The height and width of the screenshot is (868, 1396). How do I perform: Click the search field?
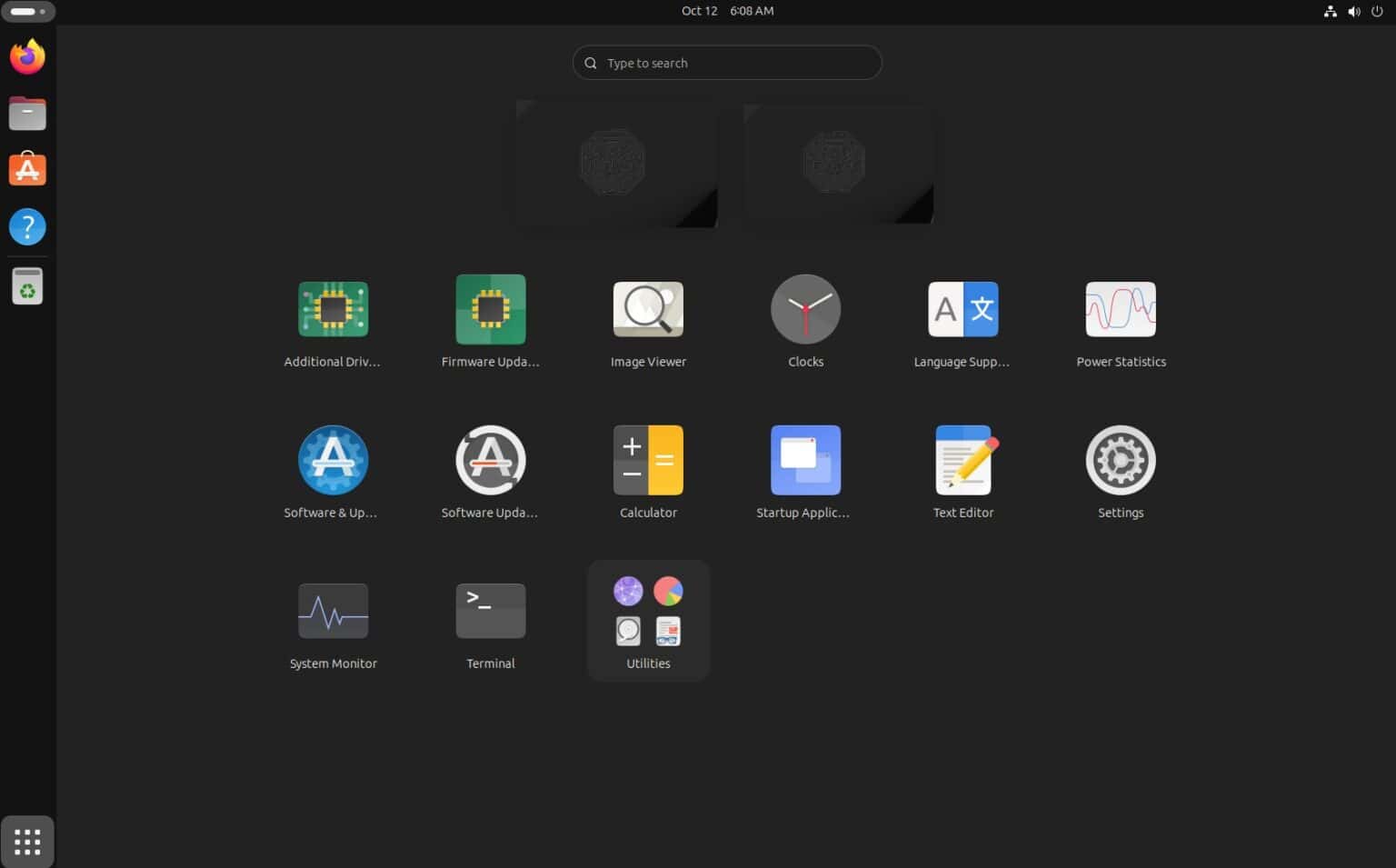[726, 62]
